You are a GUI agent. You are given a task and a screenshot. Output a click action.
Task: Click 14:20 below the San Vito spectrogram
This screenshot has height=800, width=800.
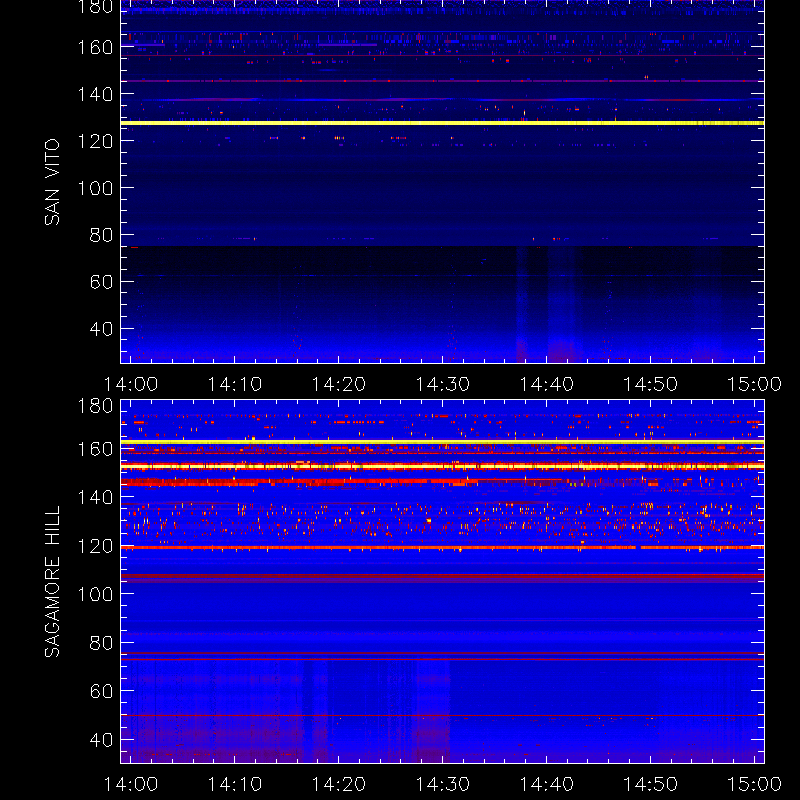pyautogui.click(x=339, y=384)
